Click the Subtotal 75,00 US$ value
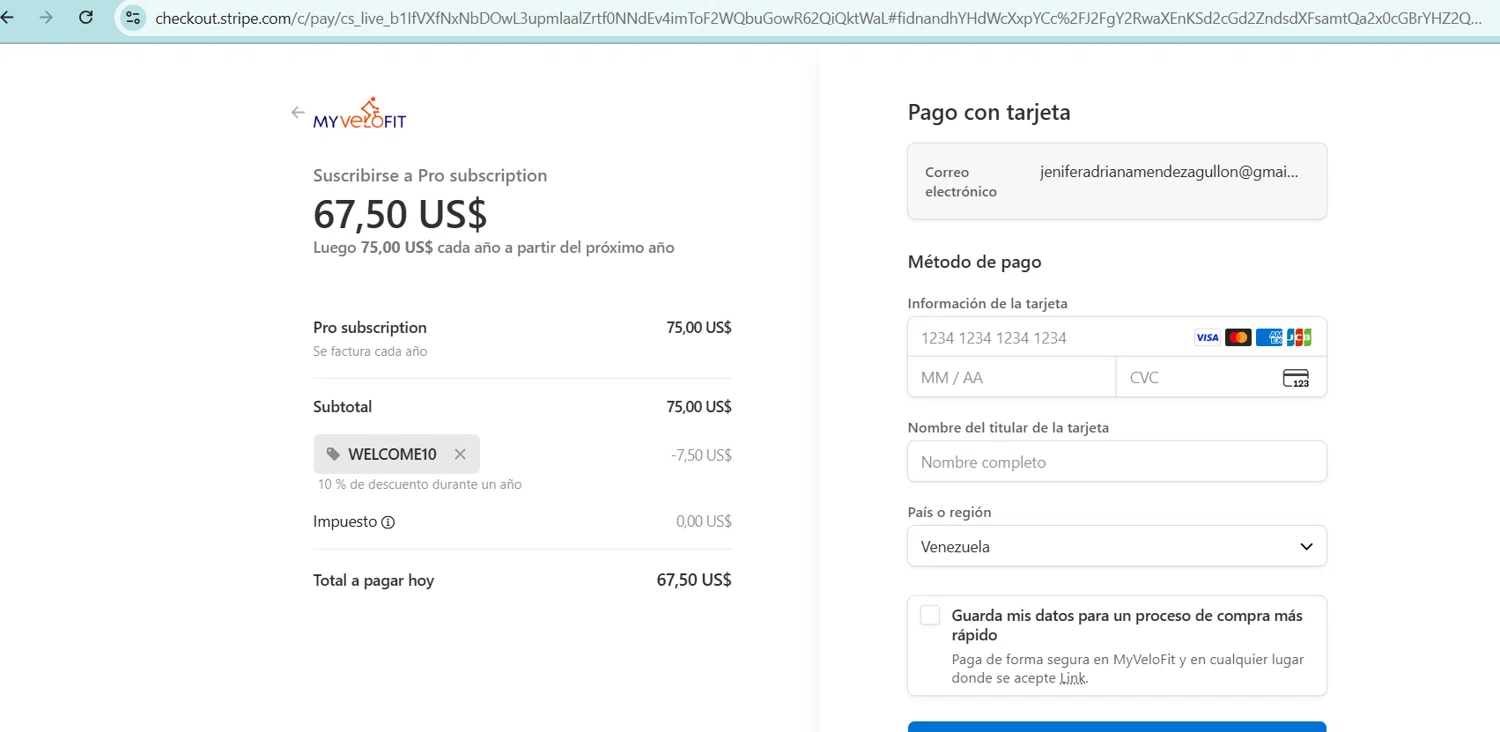The width and height of the screenshot is (1500, 732). [x=699, y=407]
